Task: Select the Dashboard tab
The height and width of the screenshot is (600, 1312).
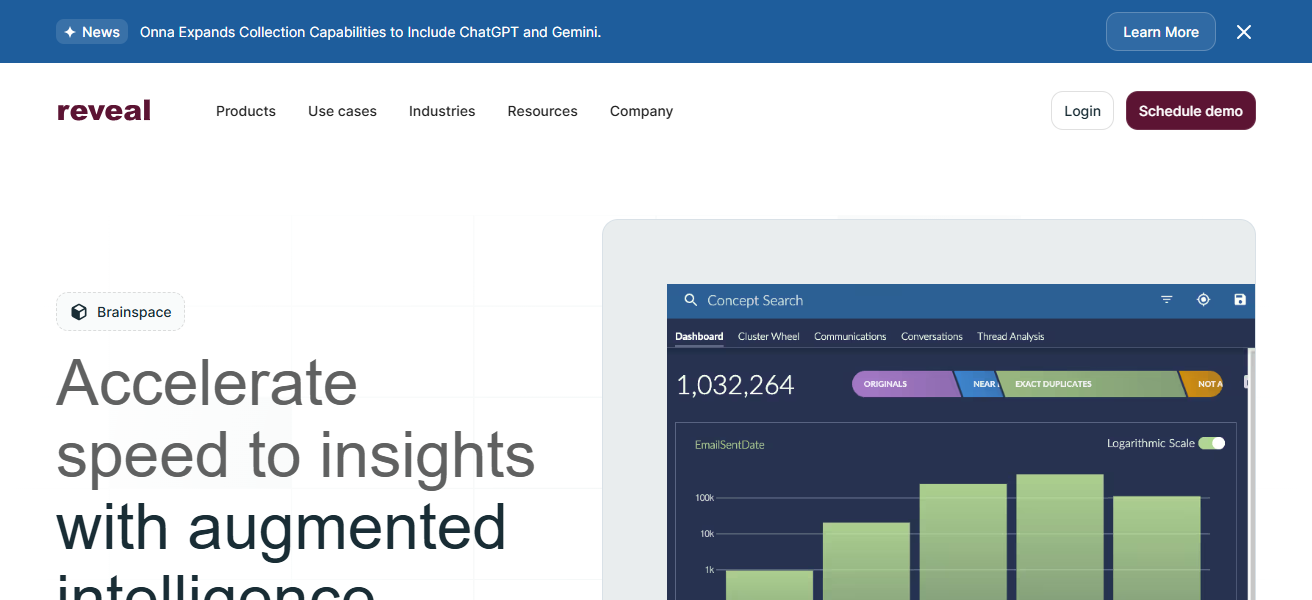Action: click(699, 337)
